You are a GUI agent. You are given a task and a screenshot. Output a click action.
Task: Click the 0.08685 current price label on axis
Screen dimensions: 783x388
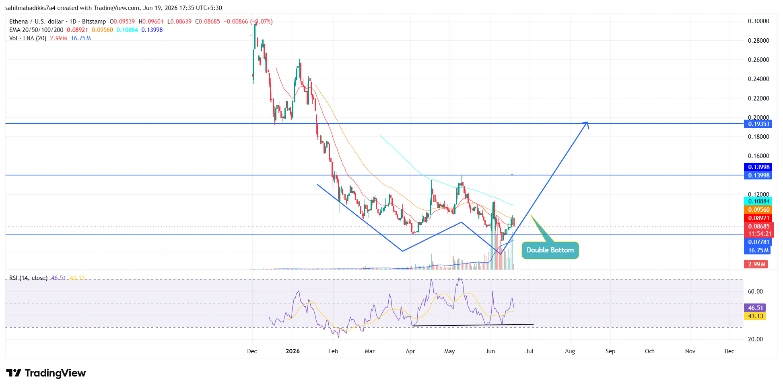(x=758, y=226)
